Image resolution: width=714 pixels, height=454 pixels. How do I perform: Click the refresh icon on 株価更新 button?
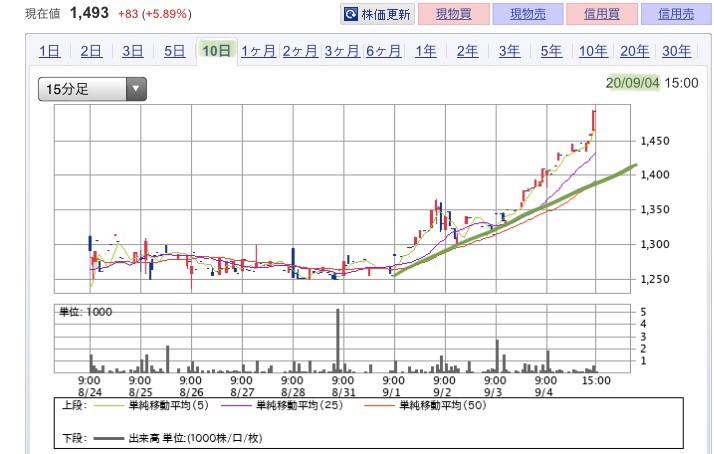(x=351, y=14)
